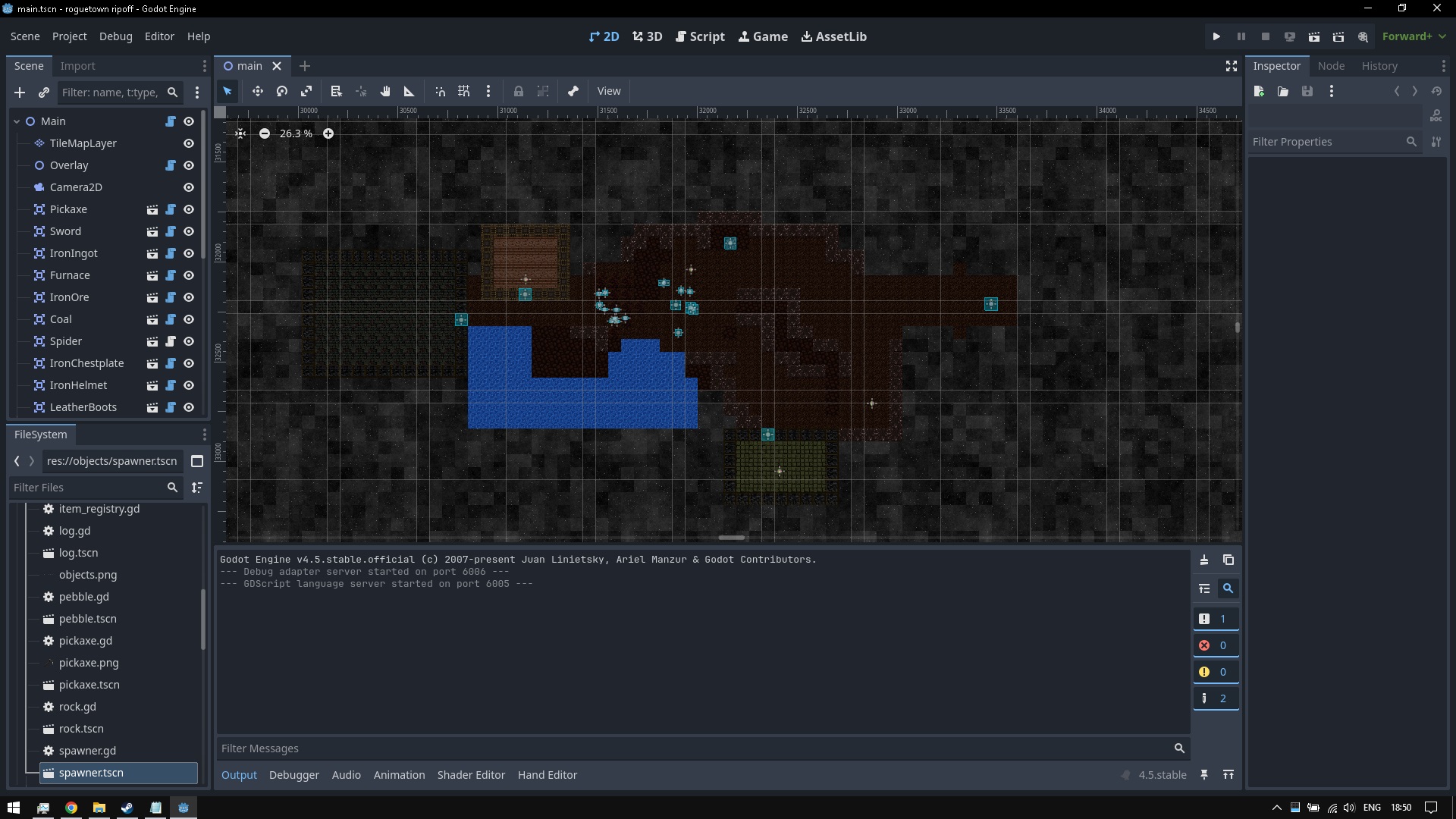The height and width of the screenshot is (819, 1456).
Task: Open the Project menu
Action: coord(69,36)
